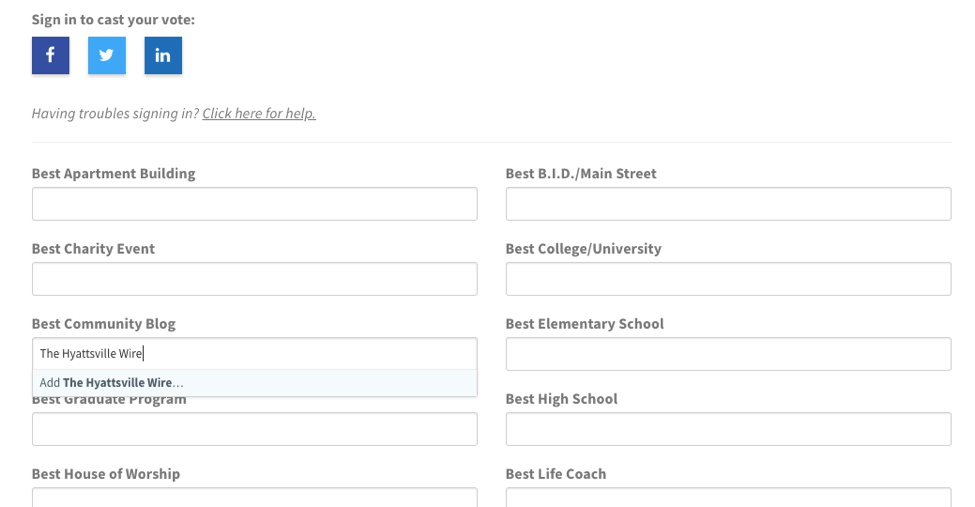975x507 pixels.
Task: Click the Best High School label
Action: (x=561, y=399)
